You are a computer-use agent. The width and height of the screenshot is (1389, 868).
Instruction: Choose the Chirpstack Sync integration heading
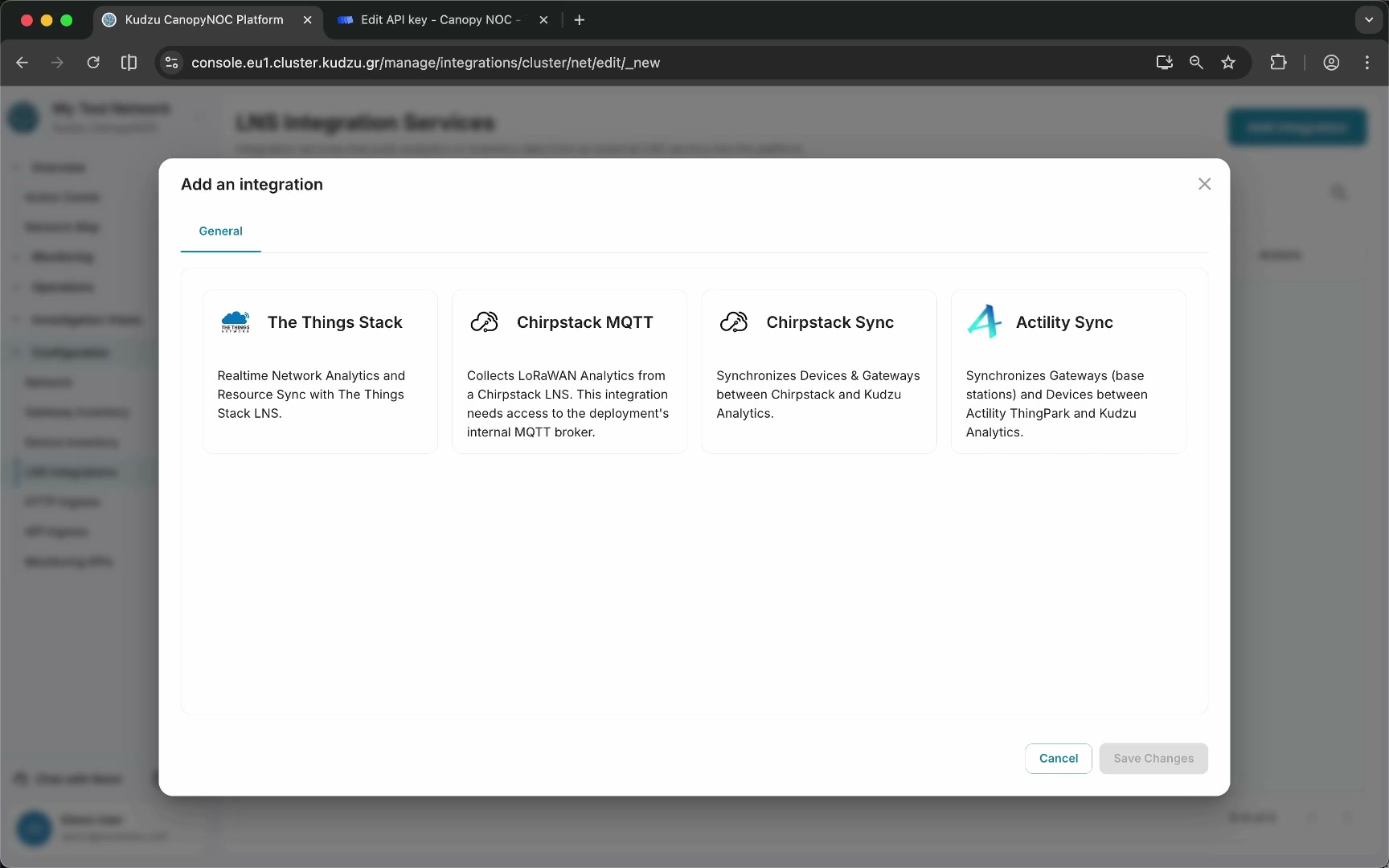tap(830, 322)
